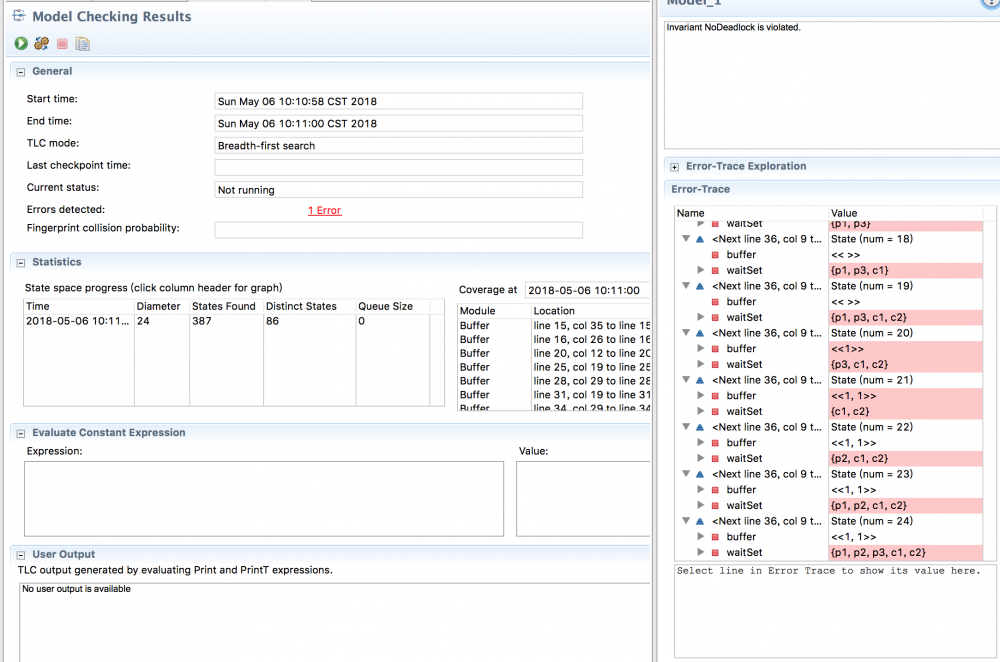
Task: Expand buffer under State 24
Action: tap(700, 537)
